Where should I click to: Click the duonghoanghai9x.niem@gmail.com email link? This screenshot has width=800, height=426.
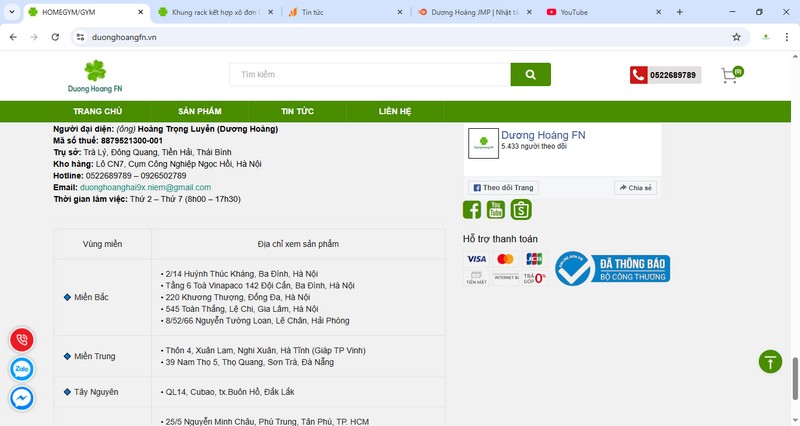pos(145,187)
